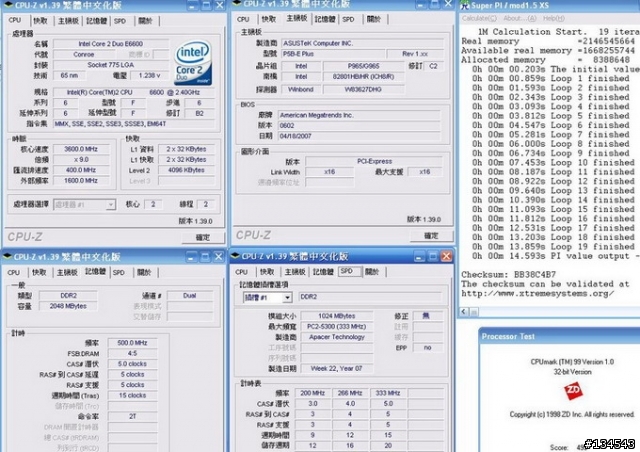Close the SPD CPU-Z window with the red X
640x452 pixels.
(x=446, y=256)
